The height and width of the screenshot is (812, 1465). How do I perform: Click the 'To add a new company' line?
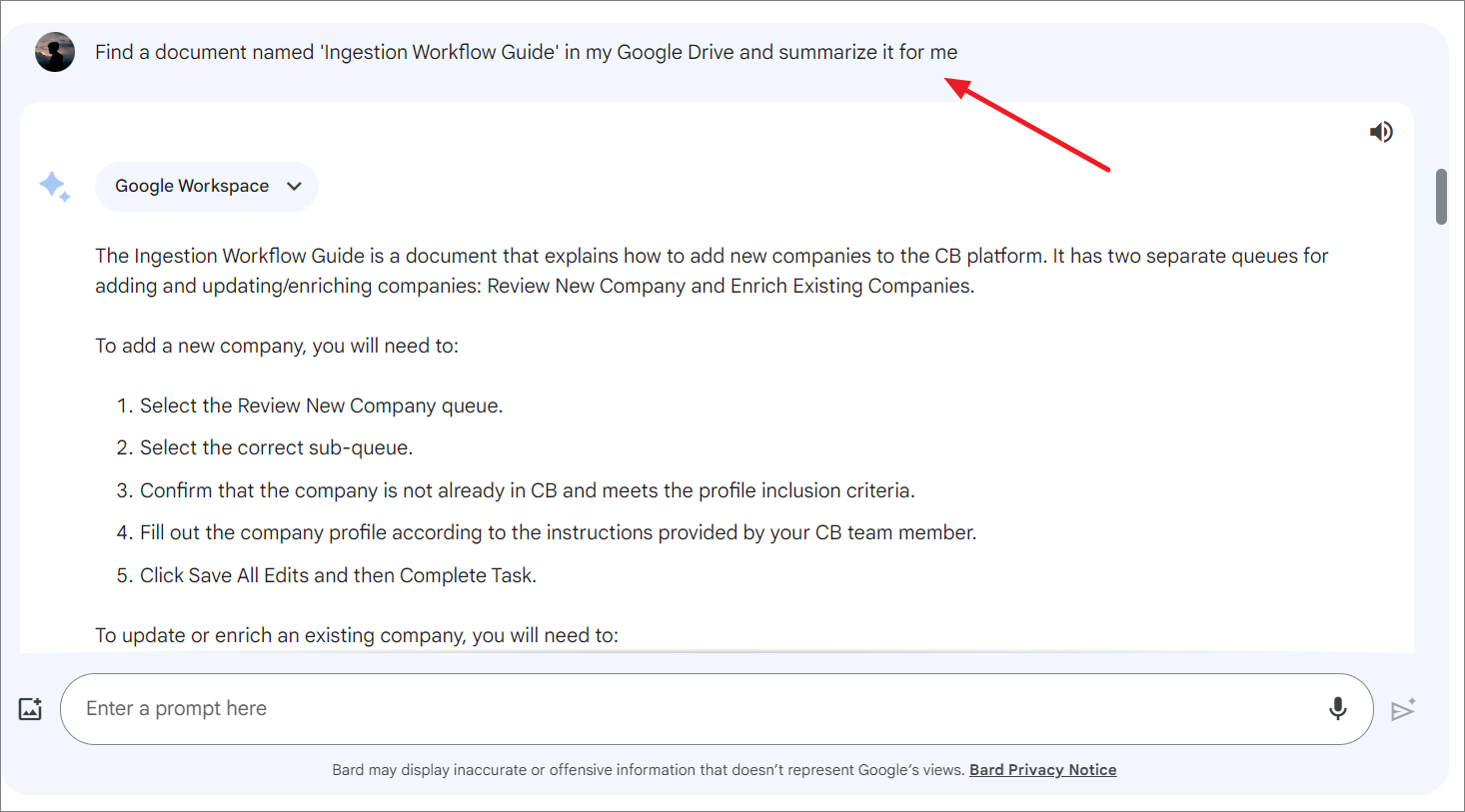(x=277, y=346)
